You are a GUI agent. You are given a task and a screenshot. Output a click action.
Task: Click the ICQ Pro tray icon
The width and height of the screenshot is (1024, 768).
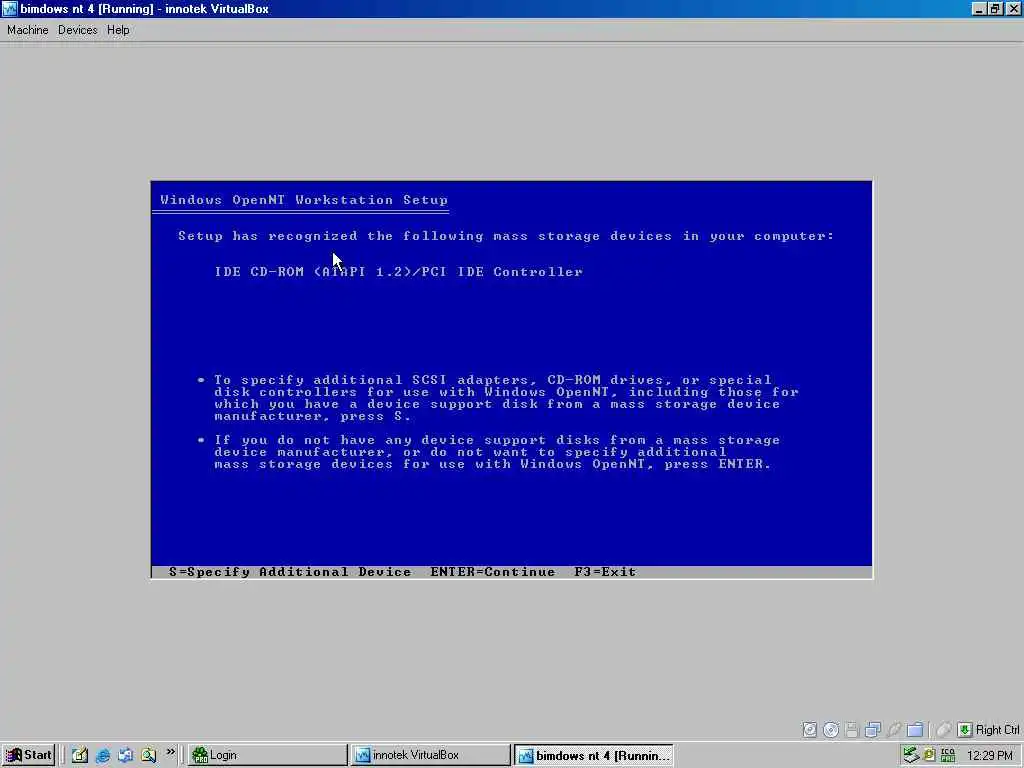click(948, 755)
